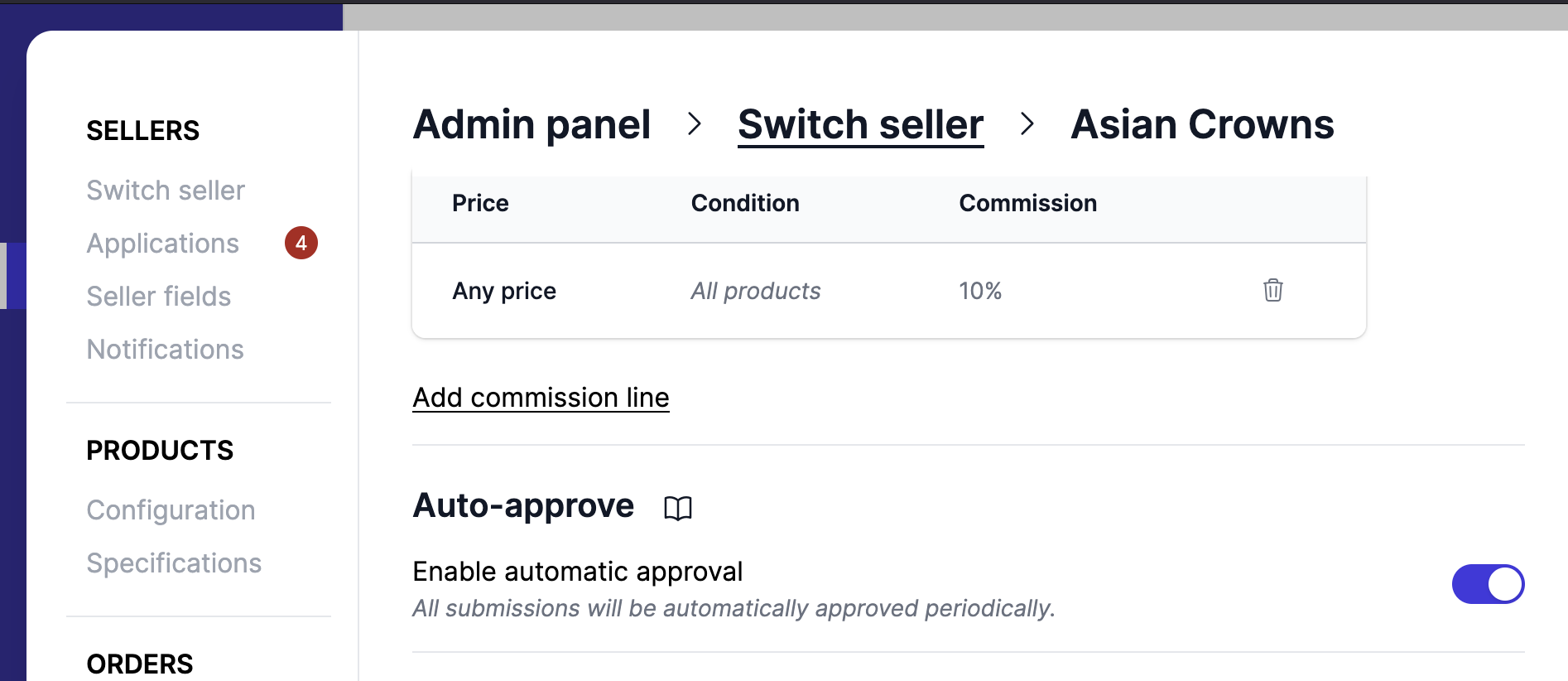The height and width of the screenshot is (681, 1568).
Task: Click the All products condition cell
Action: pos(755,291)
